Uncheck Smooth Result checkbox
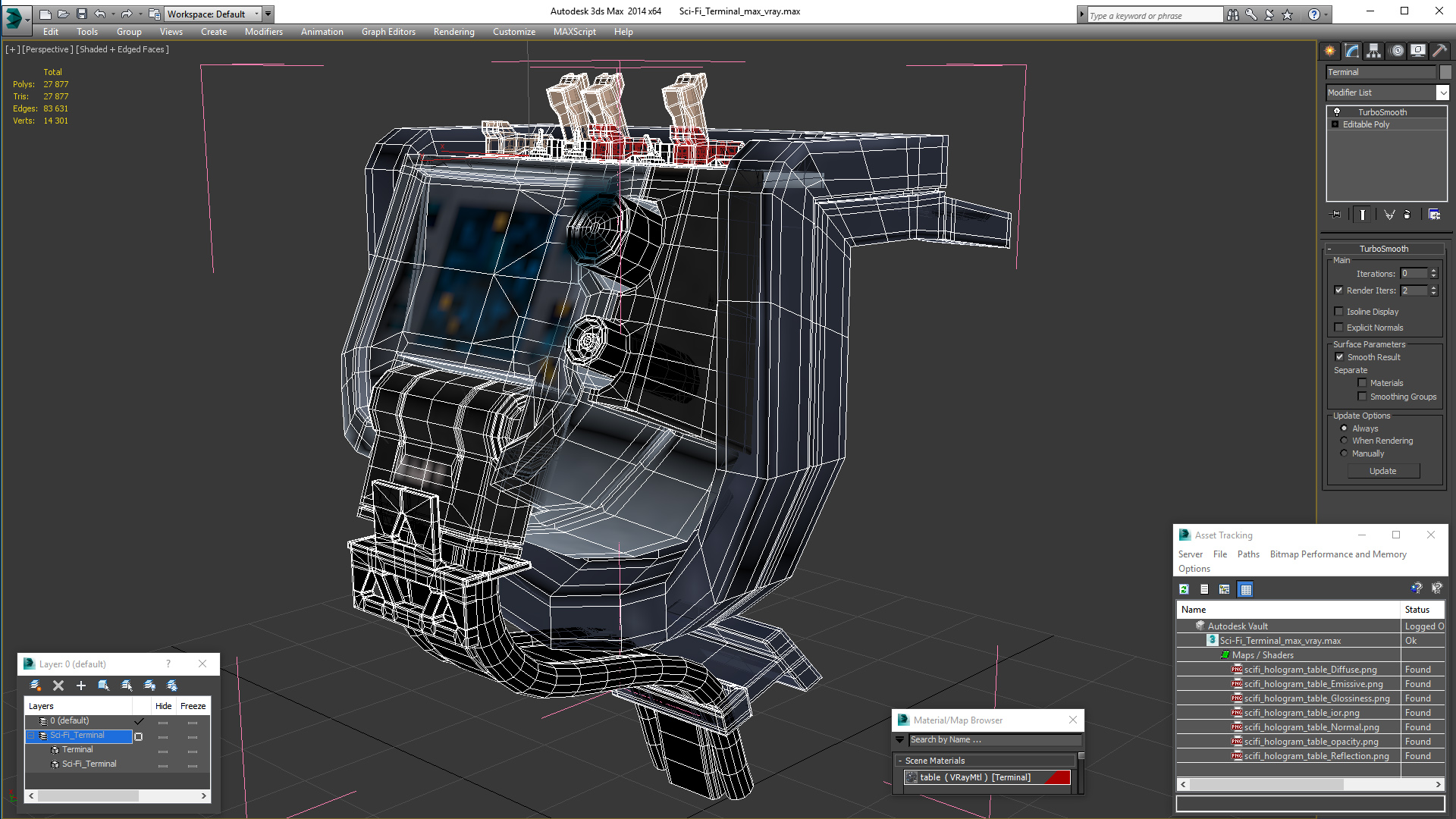The image size is (1456, 819). 1339,357
